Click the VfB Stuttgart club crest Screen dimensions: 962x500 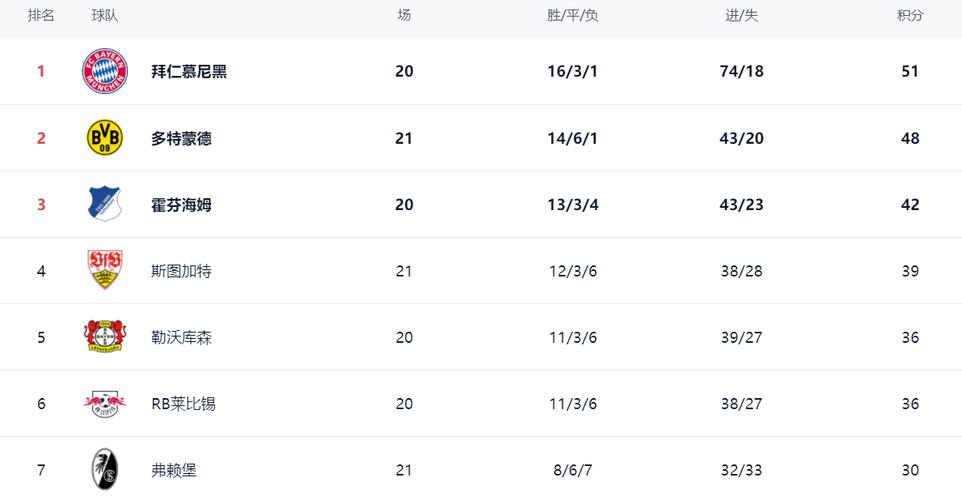pos(105,270)
